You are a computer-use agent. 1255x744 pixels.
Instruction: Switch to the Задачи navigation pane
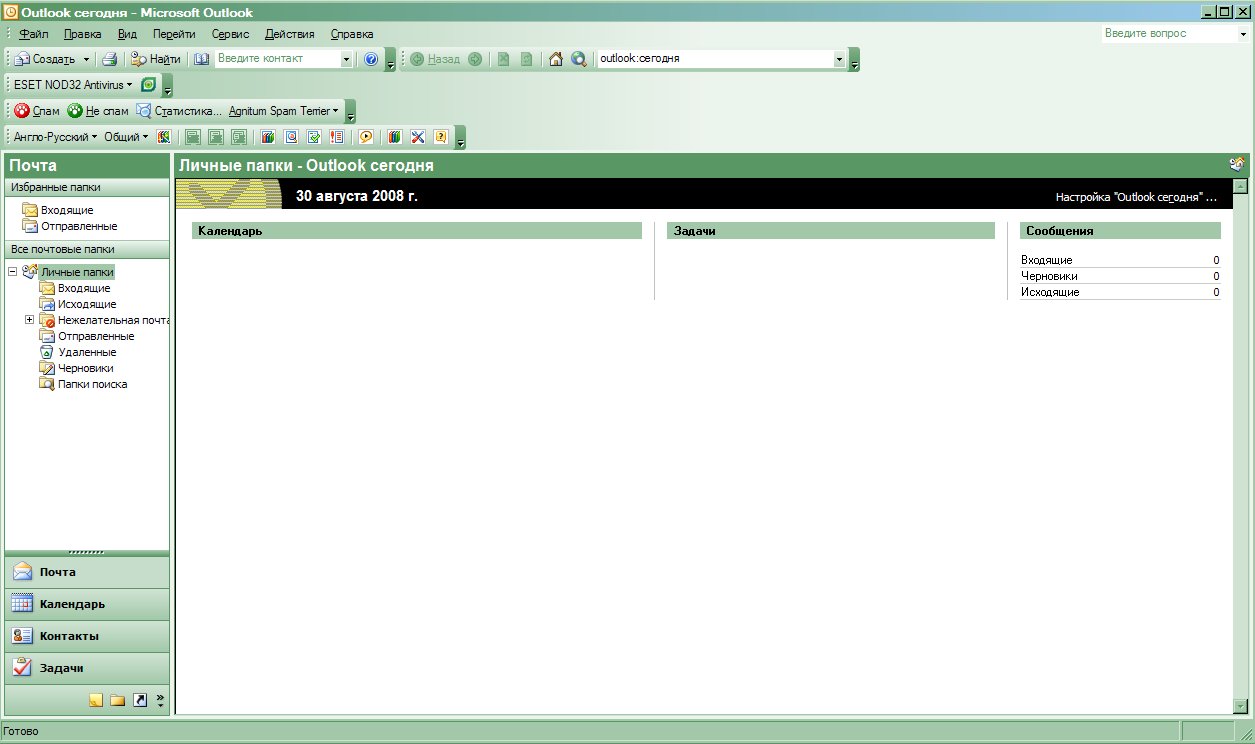coord(87,668)
